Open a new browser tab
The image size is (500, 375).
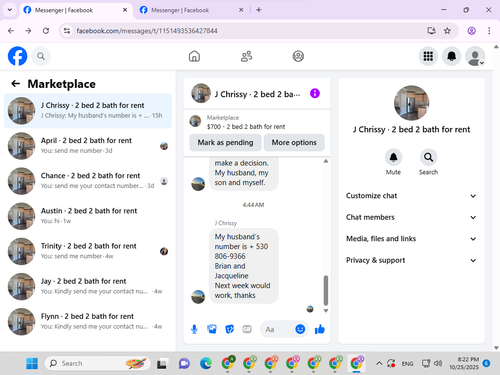click(x=258, y=10)
